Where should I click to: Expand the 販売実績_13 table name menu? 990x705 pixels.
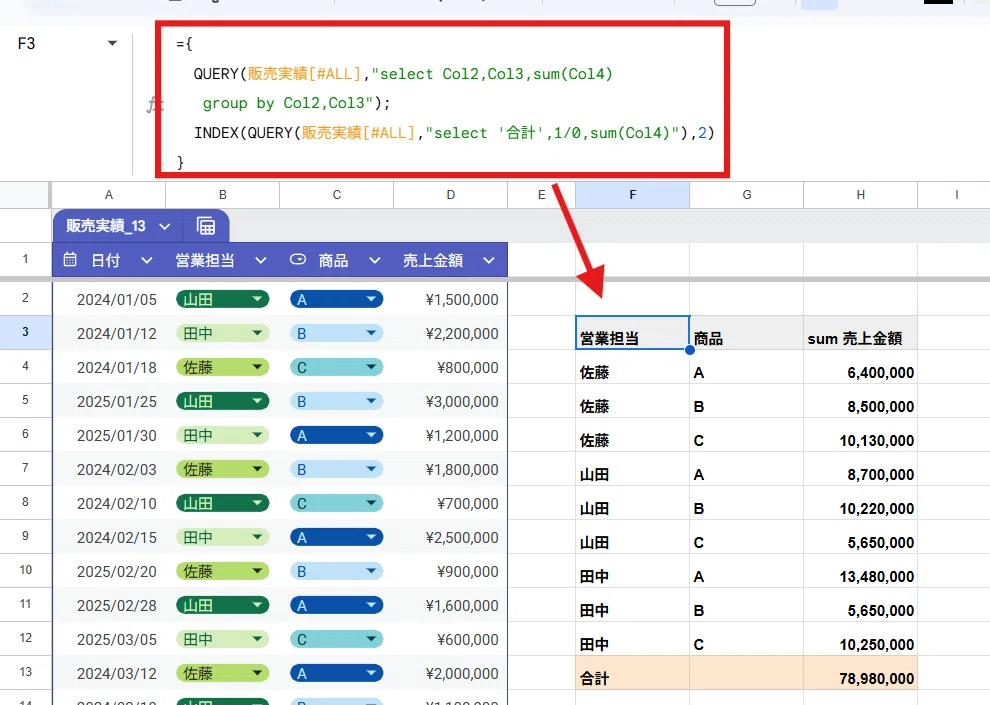tap(165, 227)
